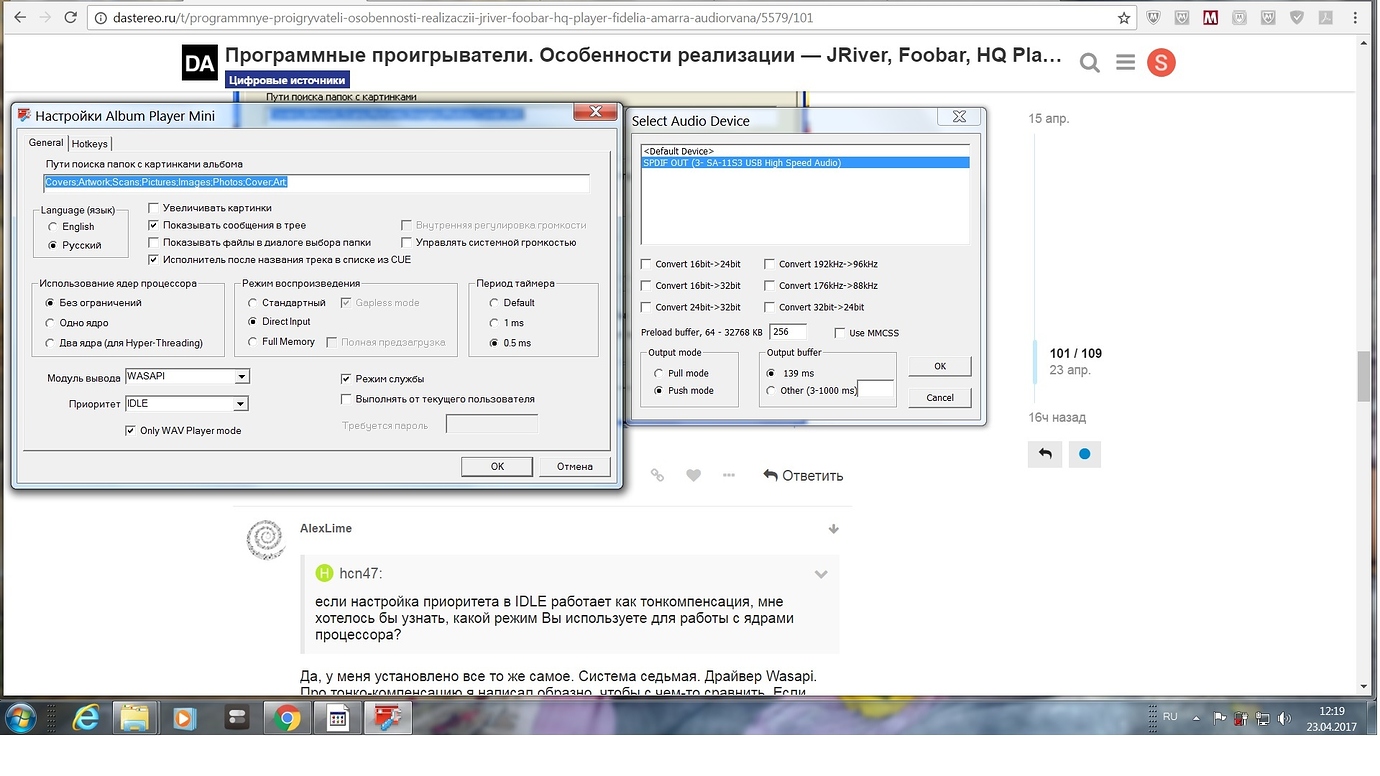
Task: Switch to Google Chrome on the taskbar
Action: (286, 718)
